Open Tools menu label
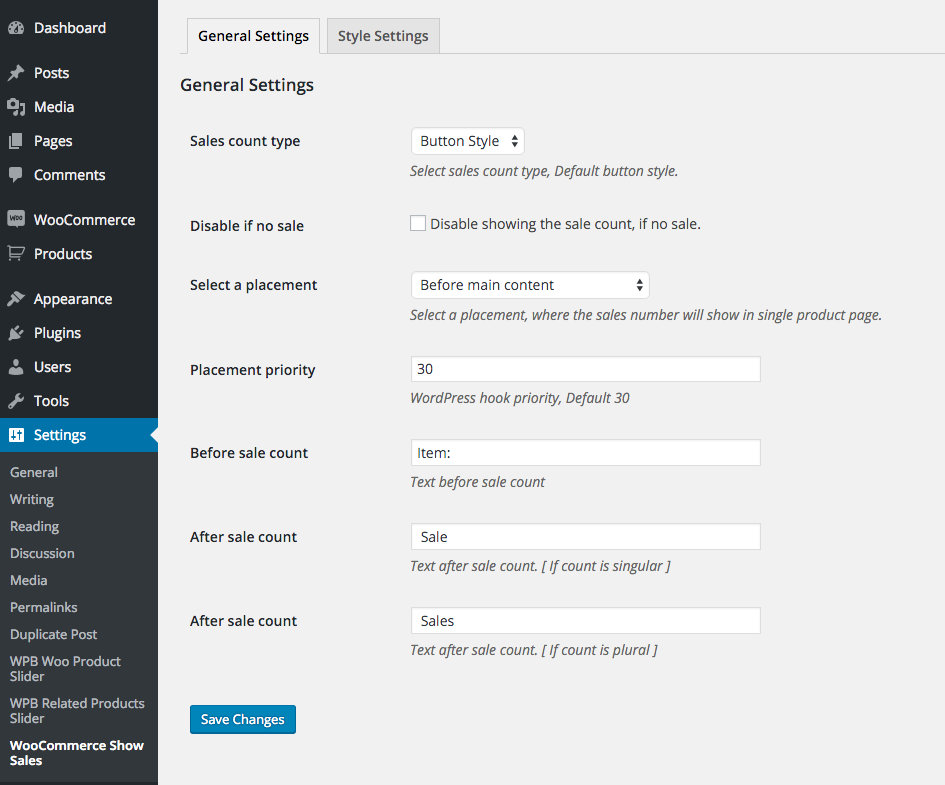This screenshot has width=945, height=785. pyautogui.click(x=51, y=401)
